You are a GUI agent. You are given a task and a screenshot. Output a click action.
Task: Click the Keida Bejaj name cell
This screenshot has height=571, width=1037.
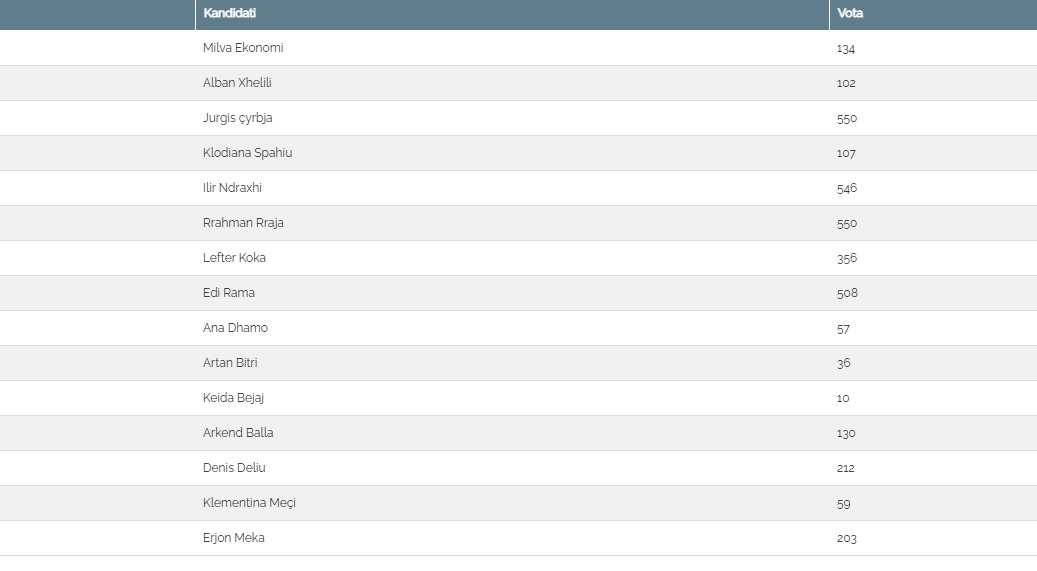tap(233, 398)
